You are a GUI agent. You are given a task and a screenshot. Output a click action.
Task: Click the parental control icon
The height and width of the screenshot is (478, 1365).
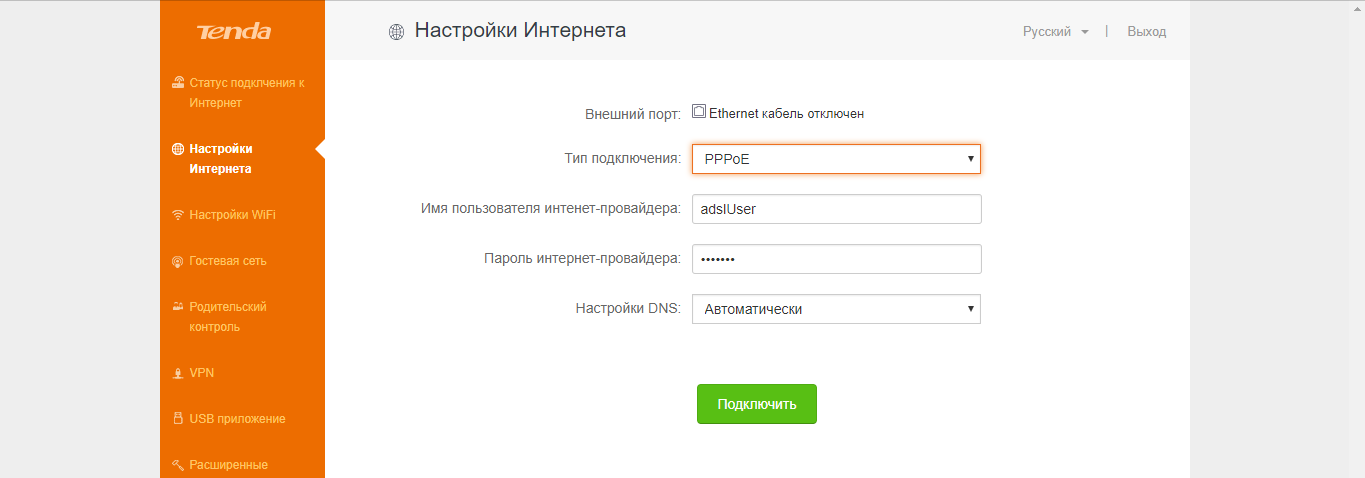(x=178, y=307)
